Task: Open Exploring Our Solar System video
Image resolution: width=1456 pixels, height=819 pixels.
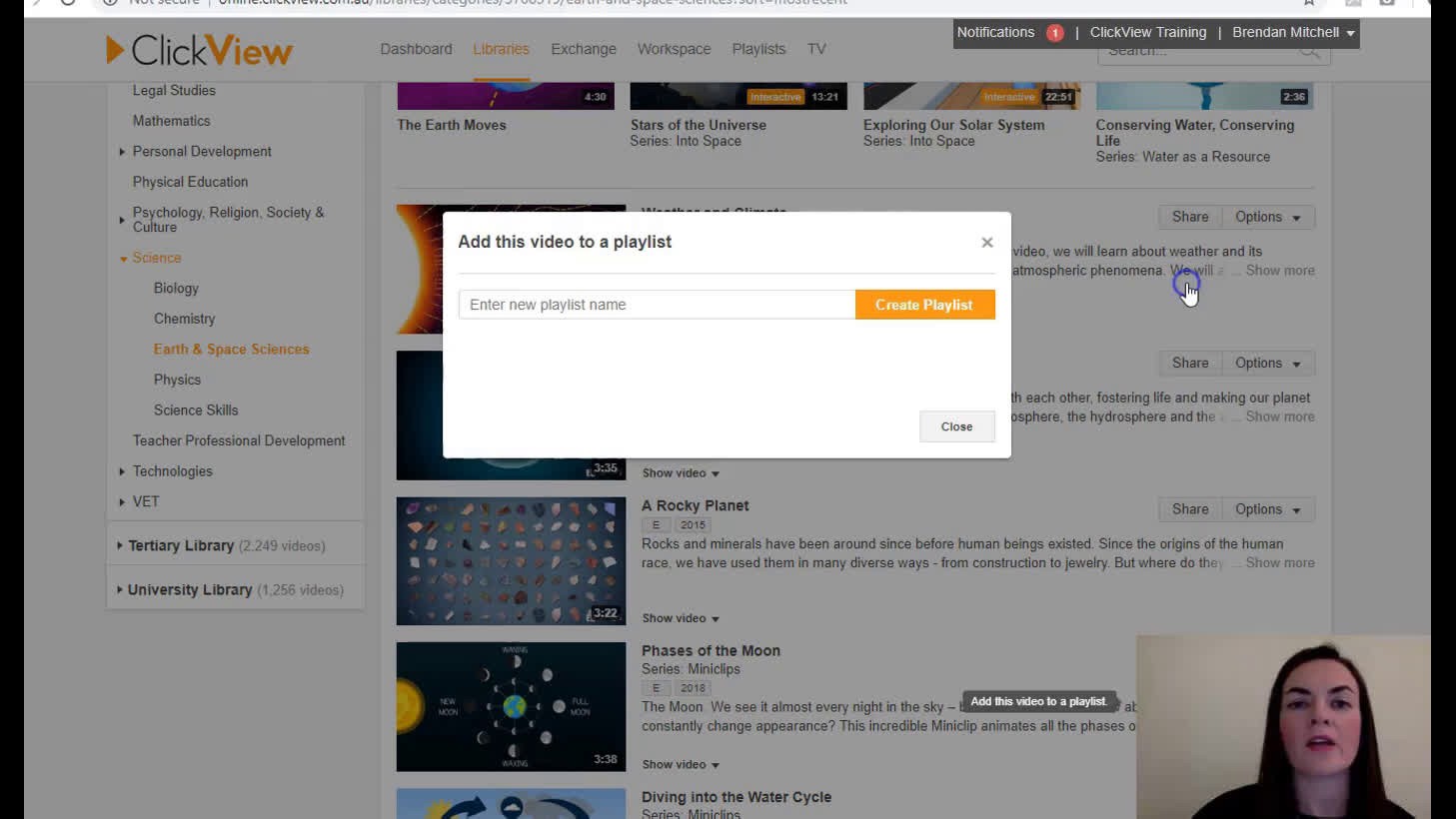Action: [x=954, y=125]
